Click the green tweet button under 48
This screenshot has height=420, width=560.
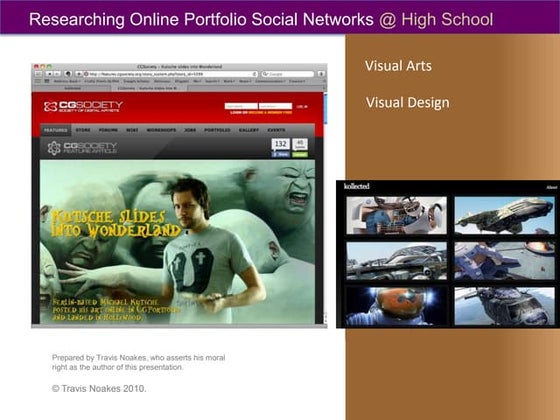pyautogui.click(x=300, y=154)
